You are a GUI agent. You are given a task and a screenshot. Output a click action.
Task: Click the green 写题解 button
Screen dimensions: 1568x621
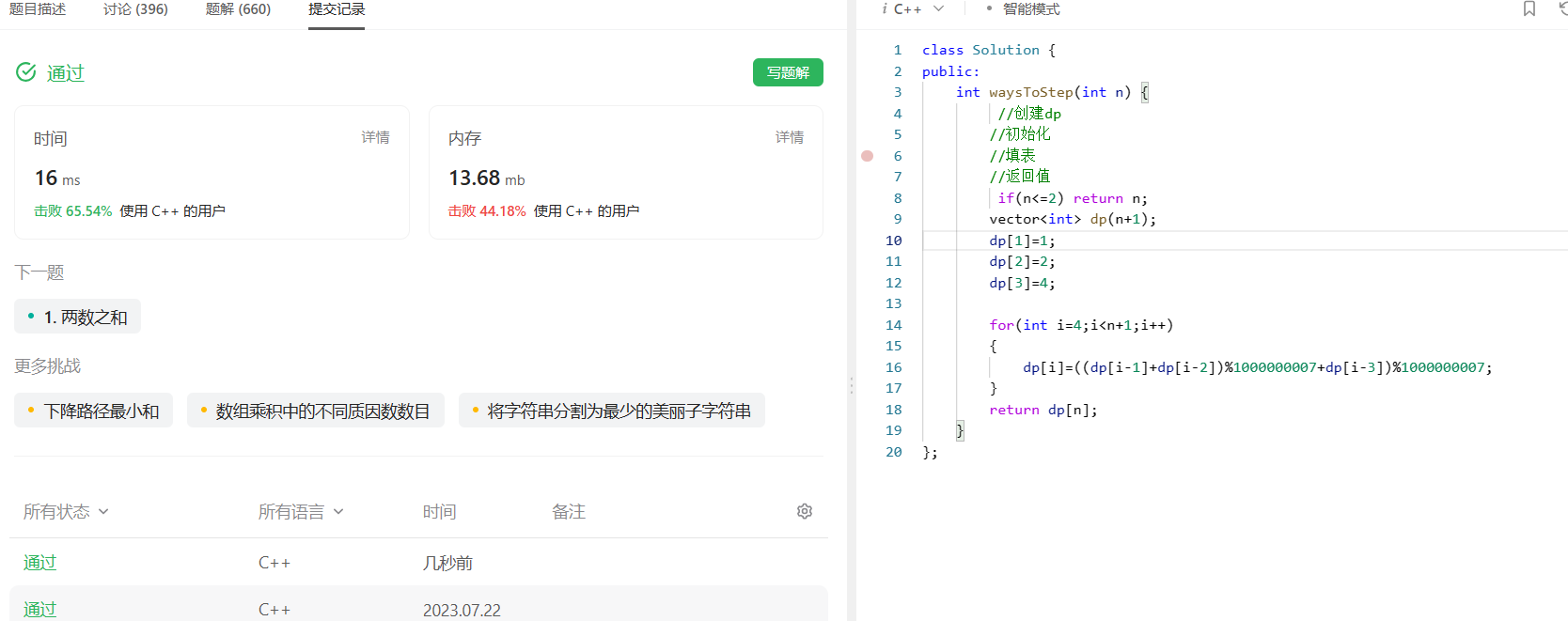[x=788, y=72]
